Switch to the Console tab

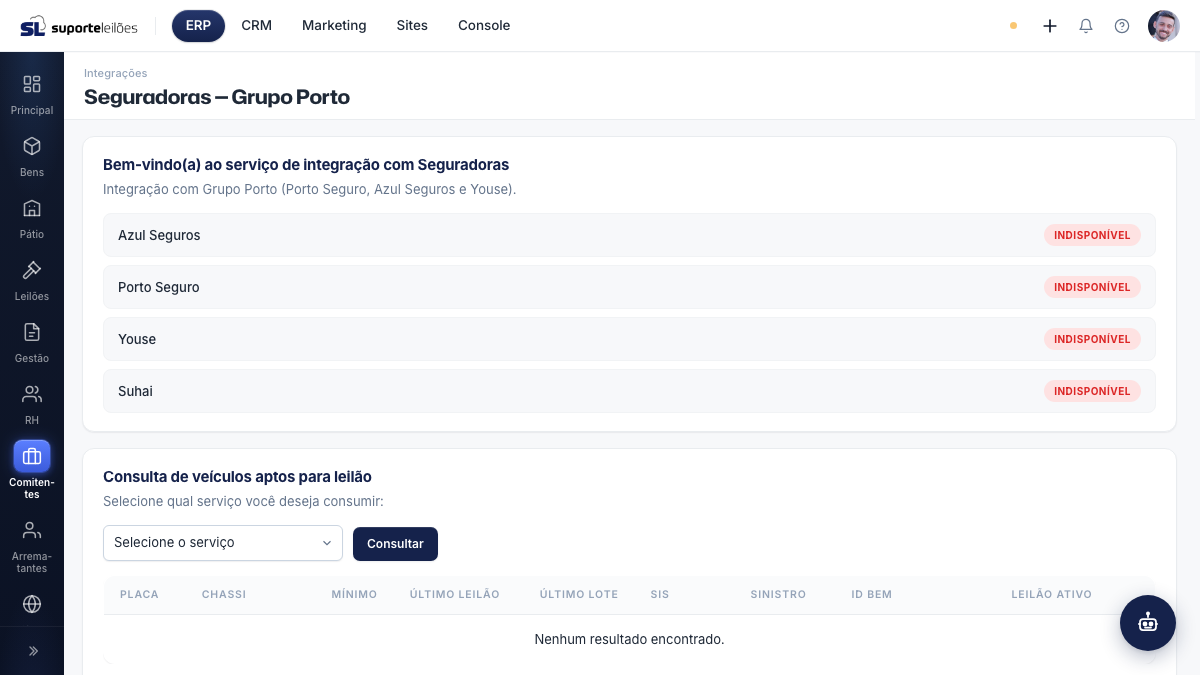[x=484, y=26]
